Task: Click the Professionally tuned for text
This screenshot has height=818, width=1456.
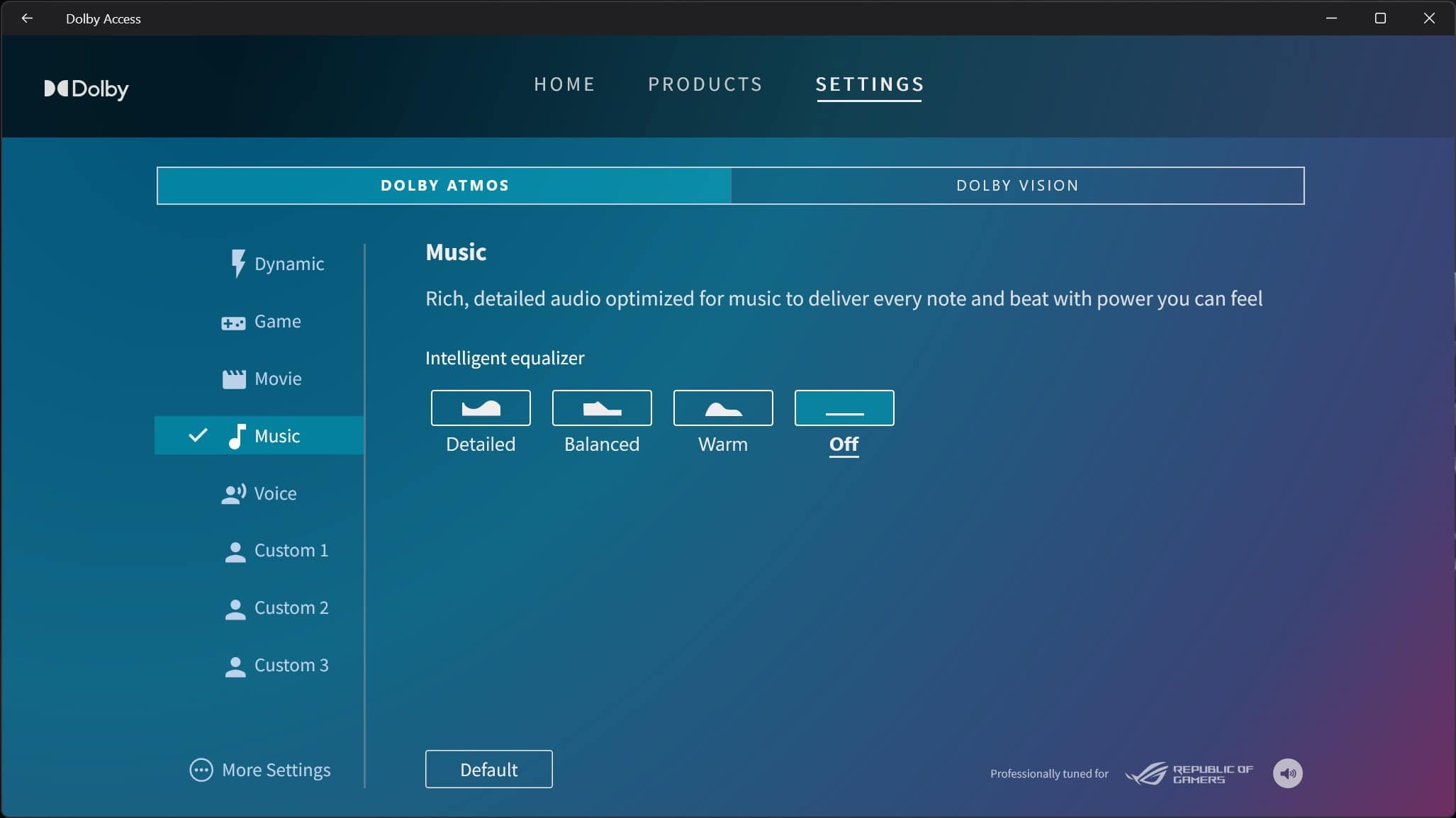Action: pos(1049,774)
